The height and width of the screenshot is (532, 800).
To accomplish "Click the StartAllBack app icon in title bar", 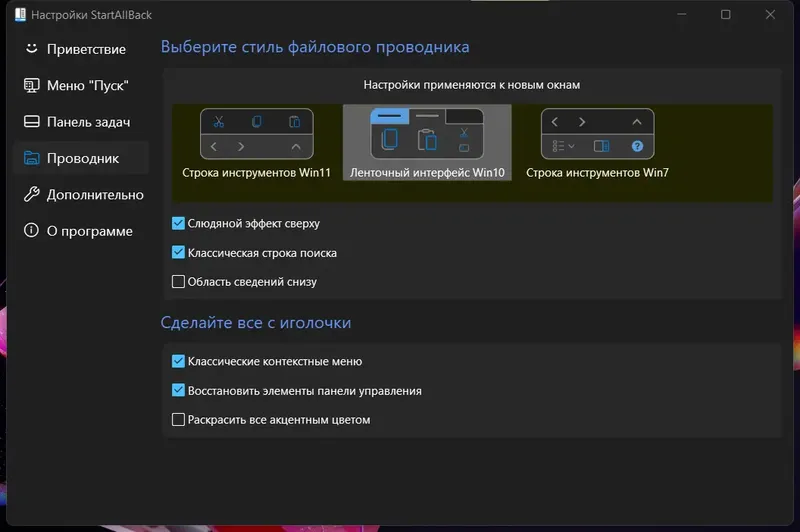I will (x=20, y=15).
